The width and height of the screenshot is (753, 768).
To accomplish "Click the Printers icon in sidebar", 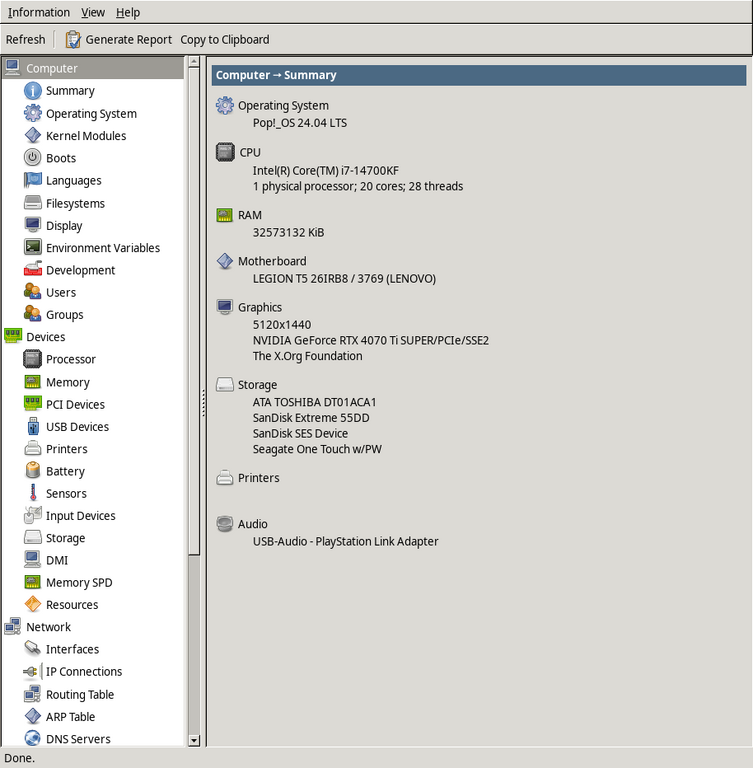I will click(x=32, y=449).
